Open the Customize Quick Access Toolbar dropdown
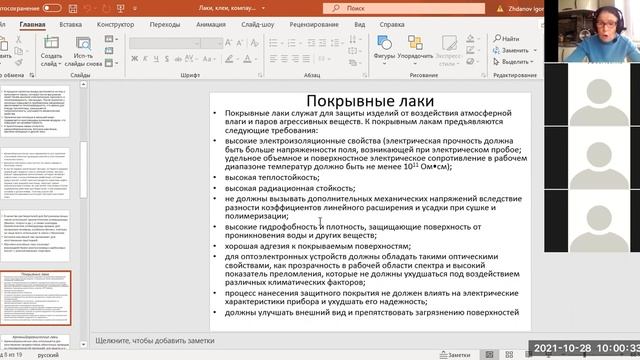The height and width of the screenshot is (360, 640). click(135, 8)
